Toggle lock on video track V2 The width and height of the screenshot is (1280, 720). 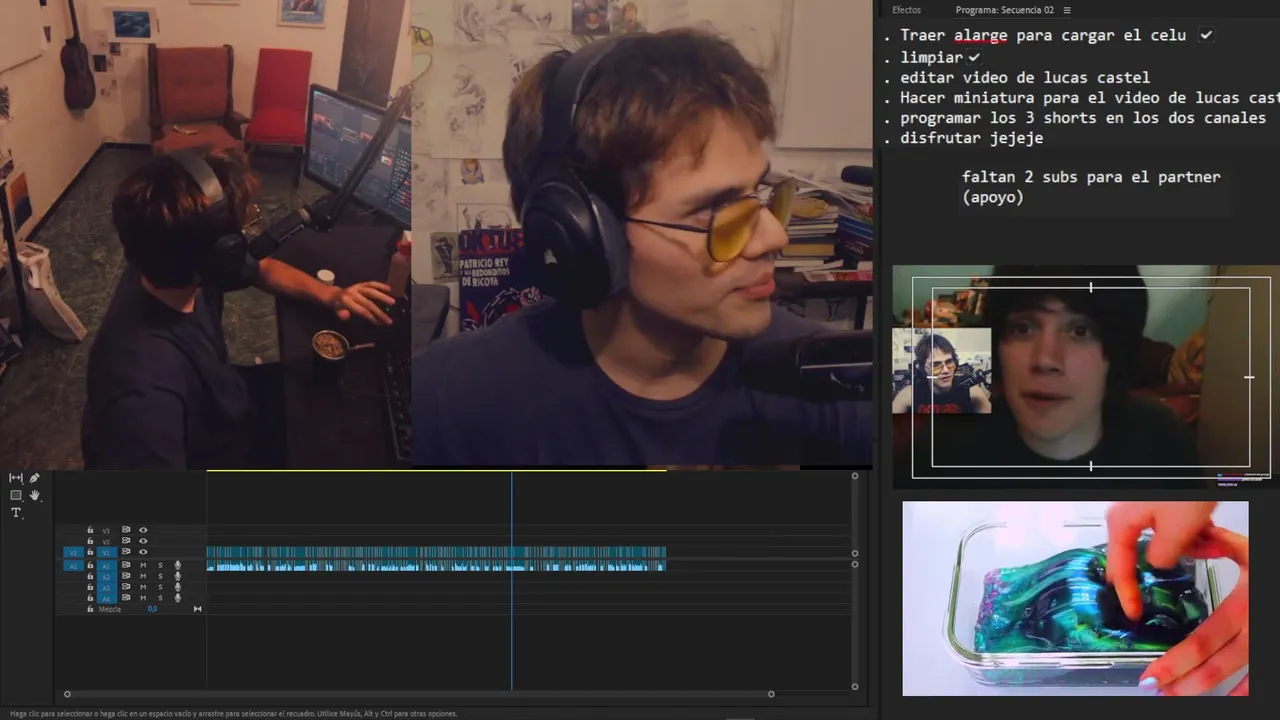point(90,541)
